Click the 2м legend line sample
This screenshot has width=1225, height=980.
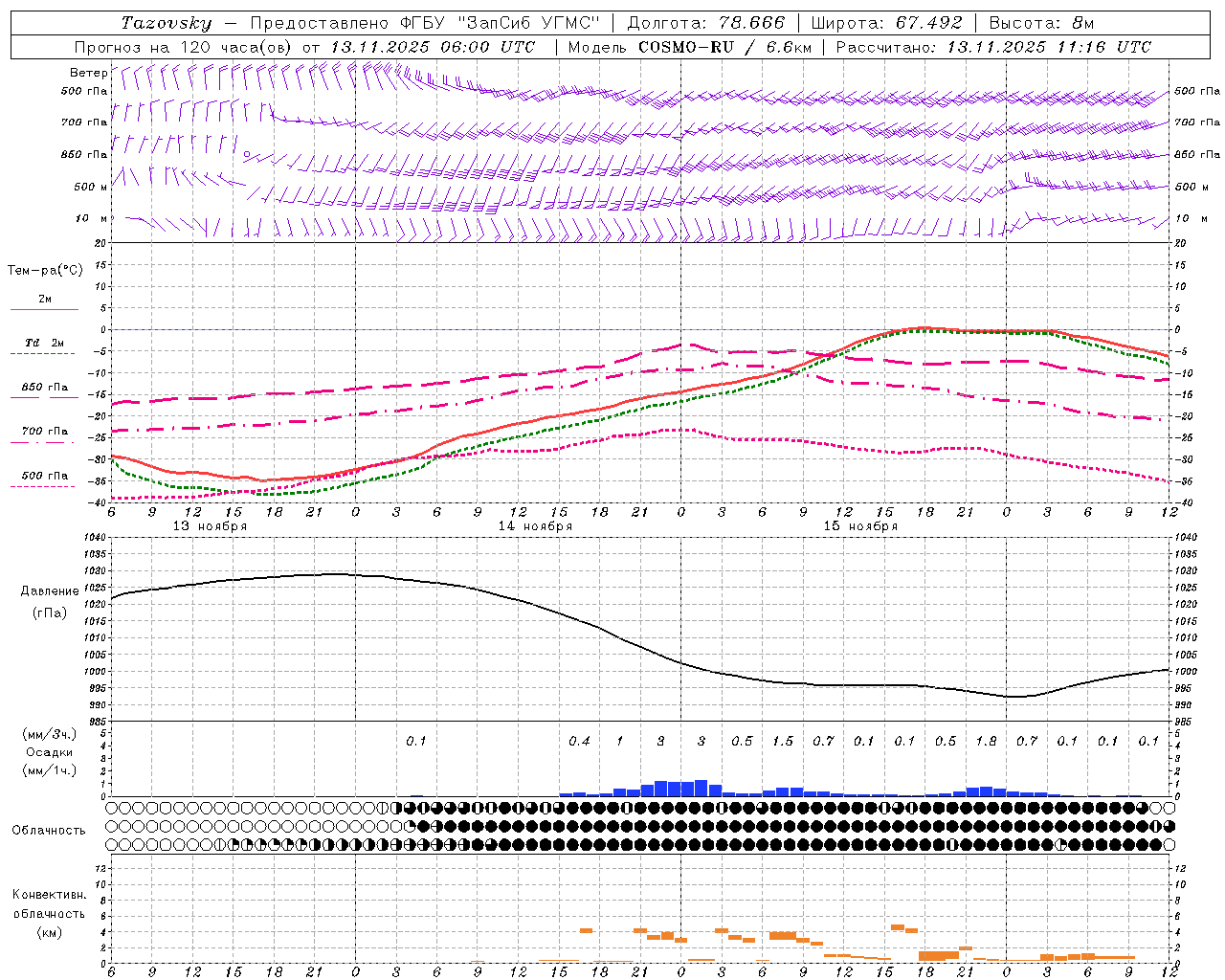(x=44, y=310)
